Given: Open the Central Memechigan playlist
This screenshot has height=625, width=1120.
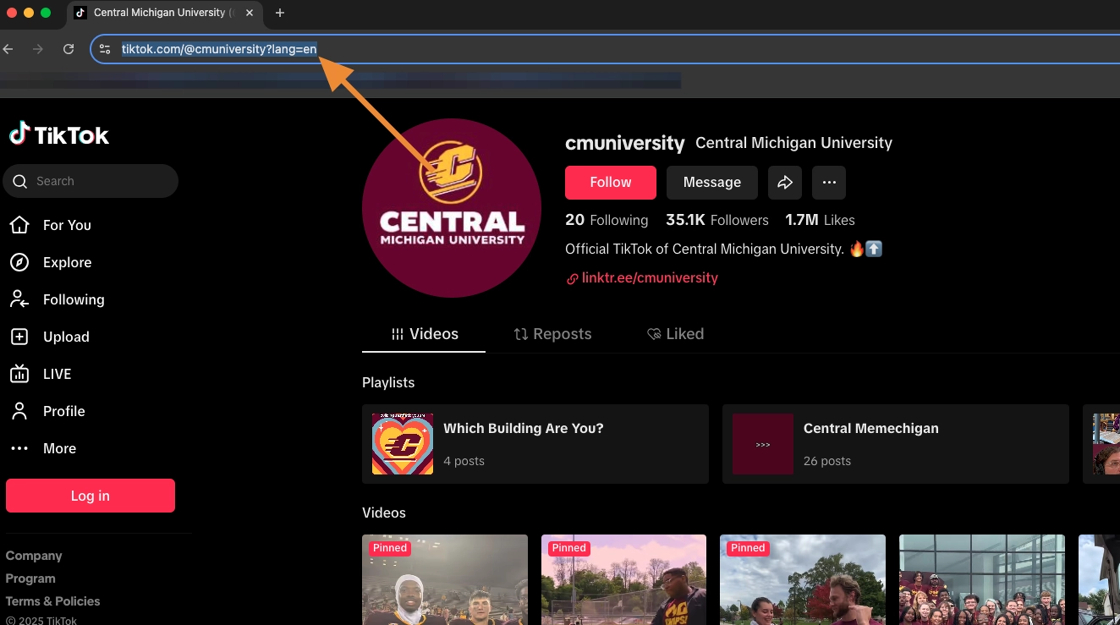Looking at the screenshot, I should point(895,444).
